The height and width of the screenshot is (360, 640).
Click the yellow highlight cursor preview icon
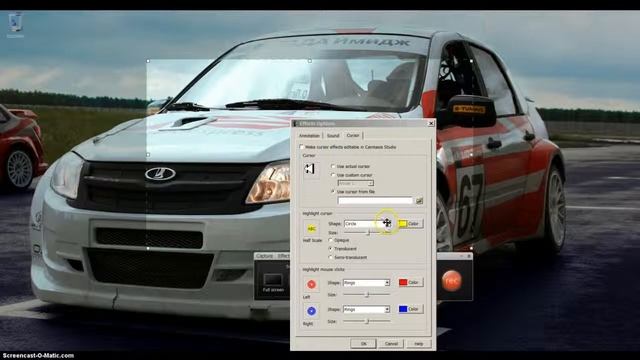tap(311, 229)
